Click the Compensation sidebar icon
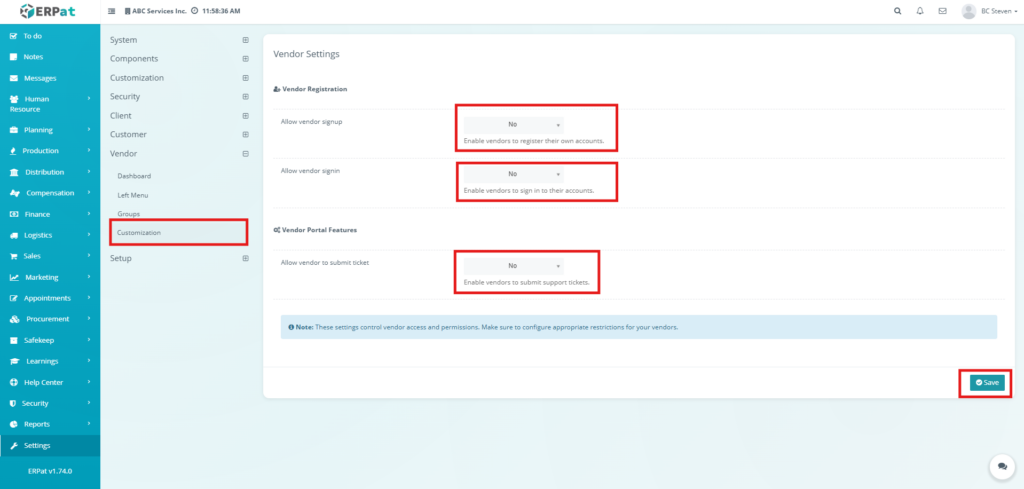Image resolution: width=1024 pixels, height=489 pixels. tap(14, 193)
